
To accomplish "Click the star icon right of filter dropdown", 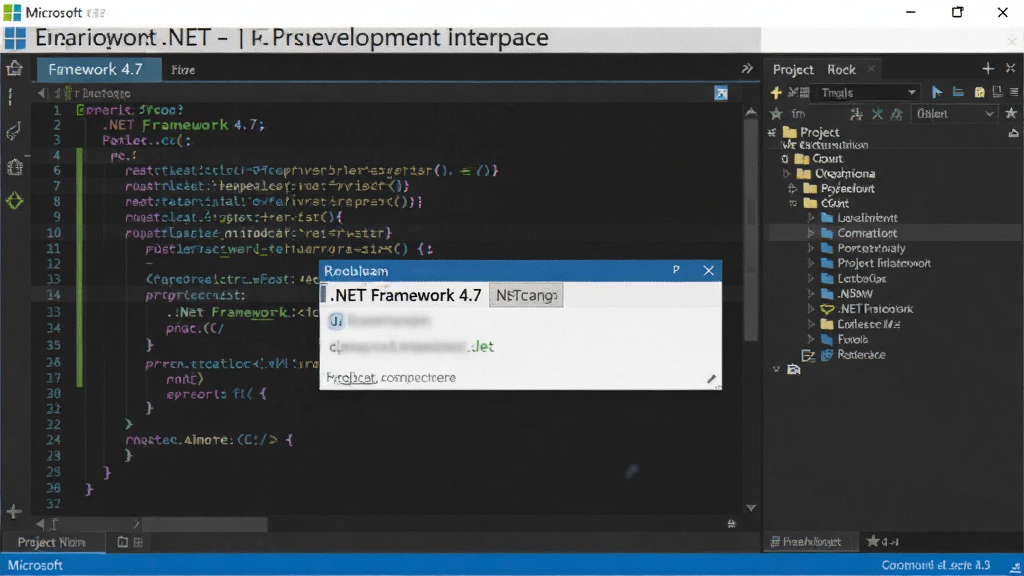I will click(x=1011, y=114).
